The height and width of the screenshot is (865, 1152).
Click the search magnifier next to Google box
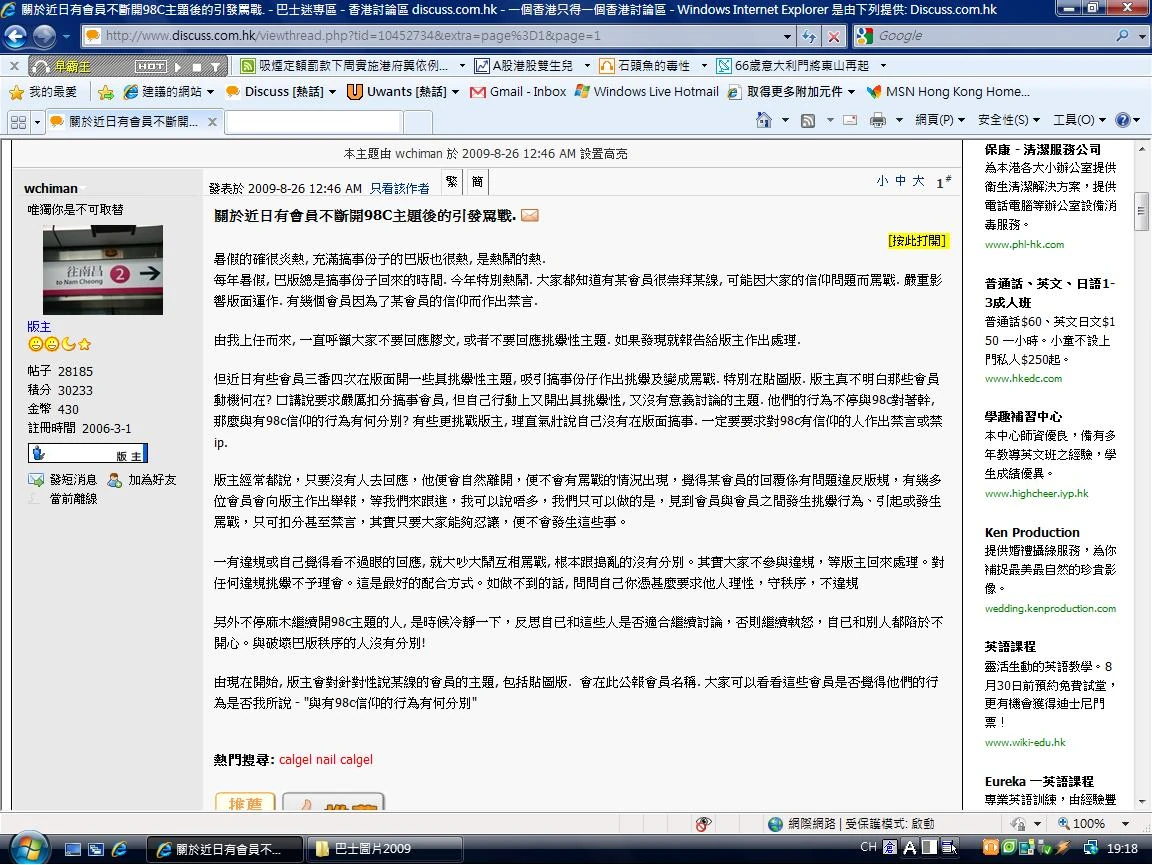1122,35
